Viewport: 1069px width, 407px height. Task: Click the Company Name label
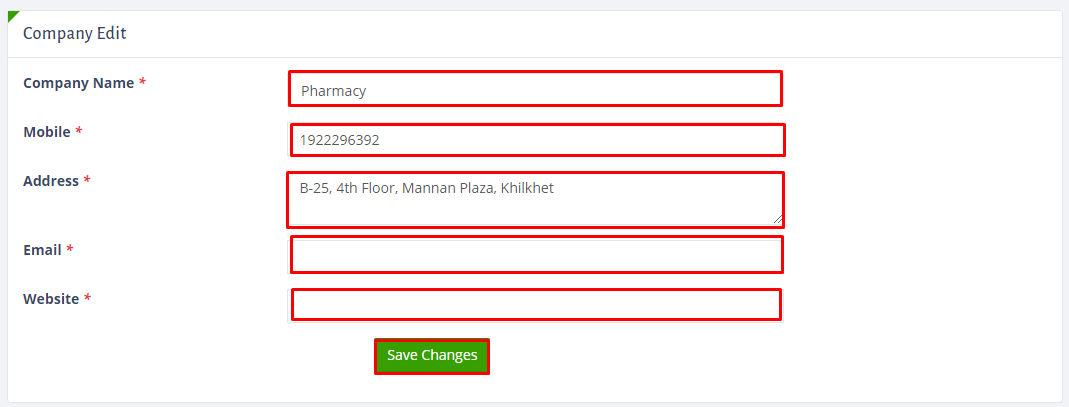78,83
